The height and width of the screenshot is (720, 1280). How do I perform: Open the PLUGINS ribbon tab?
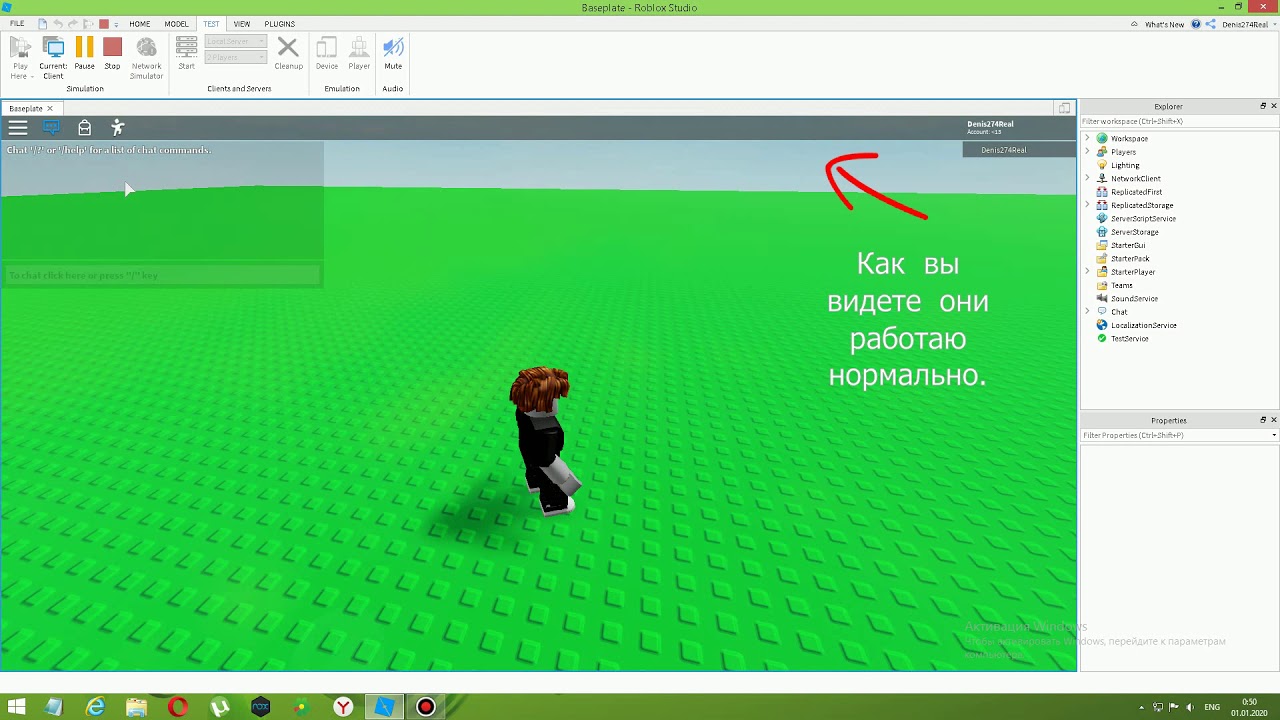pyautogui.click(x=280, y=24)
